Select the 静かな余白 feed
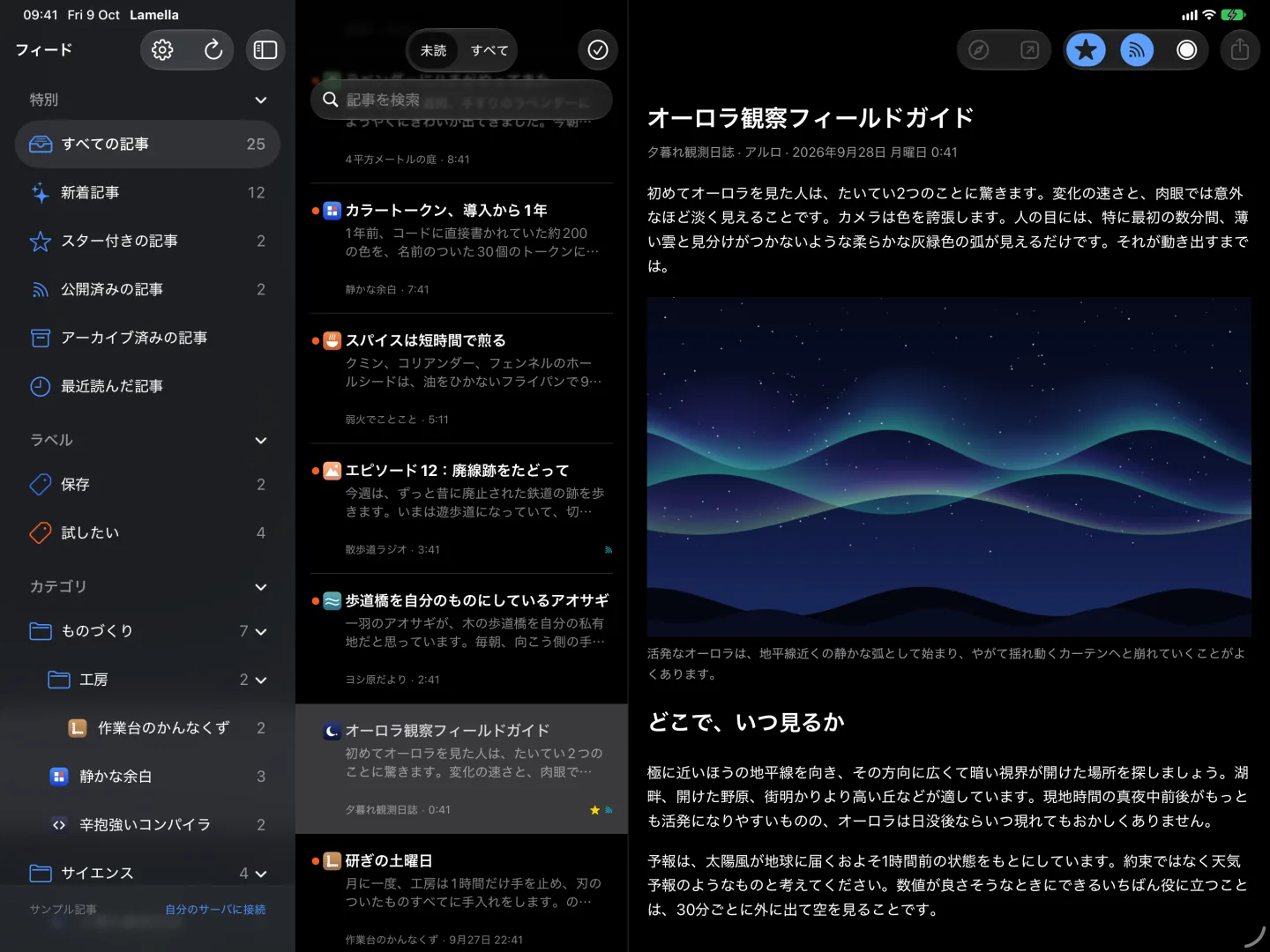The image size is (1270, 952). tap(147, 777)
